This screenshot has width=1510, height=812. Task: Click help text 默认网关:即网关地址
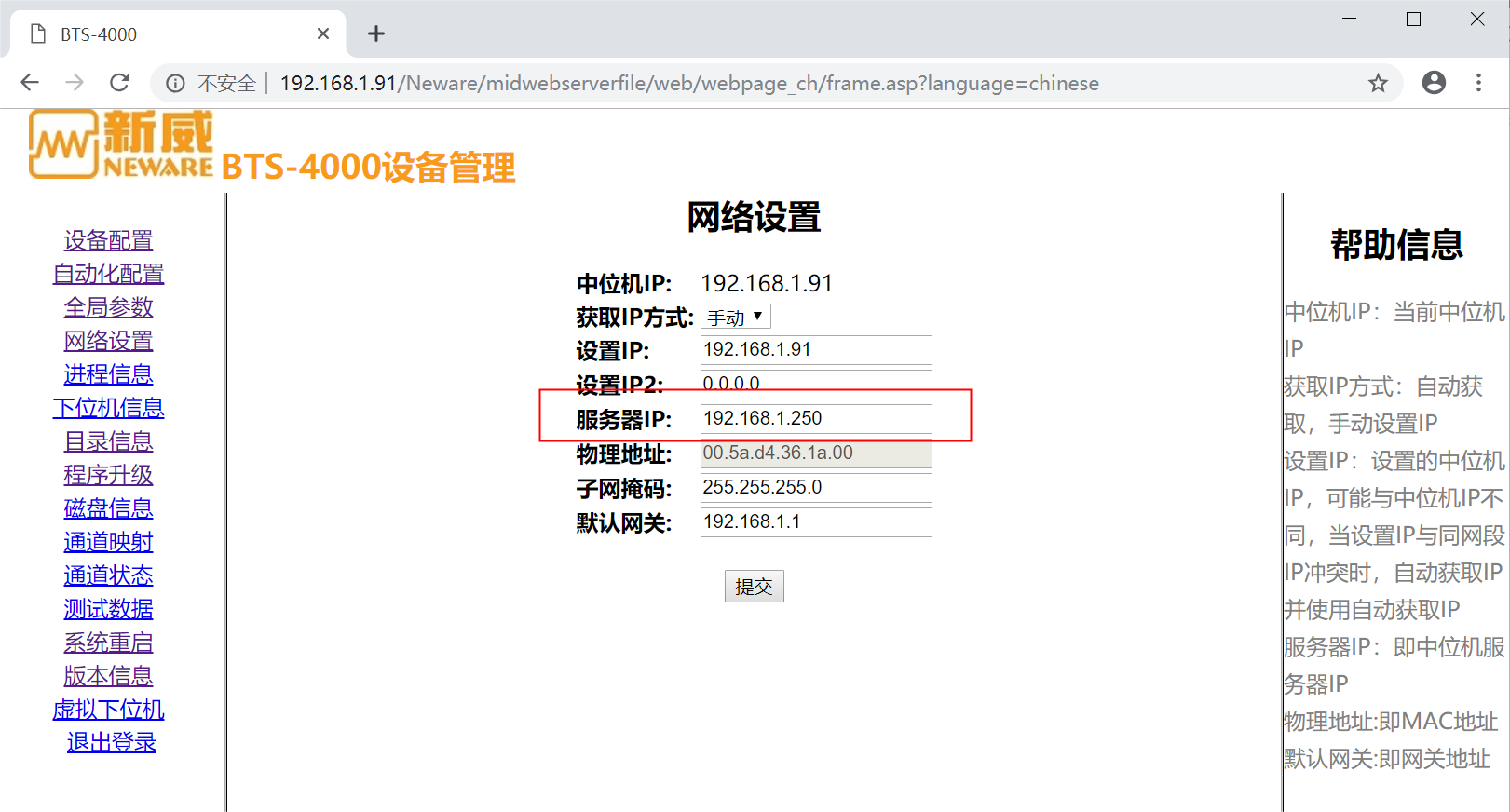coord(1387,759)
